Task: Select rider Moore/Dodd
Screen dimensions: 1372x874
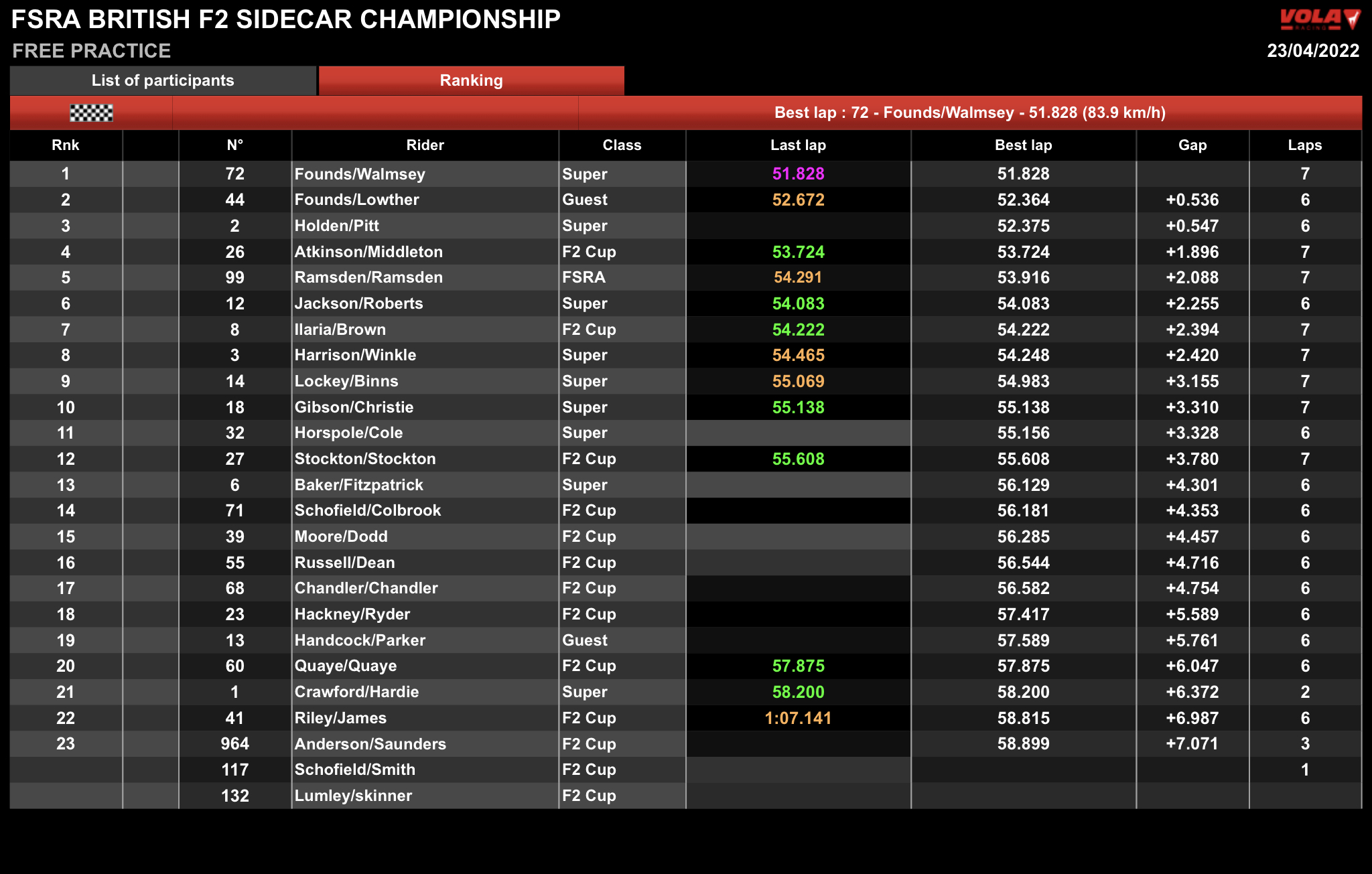Action: click(x=341, y=536)
